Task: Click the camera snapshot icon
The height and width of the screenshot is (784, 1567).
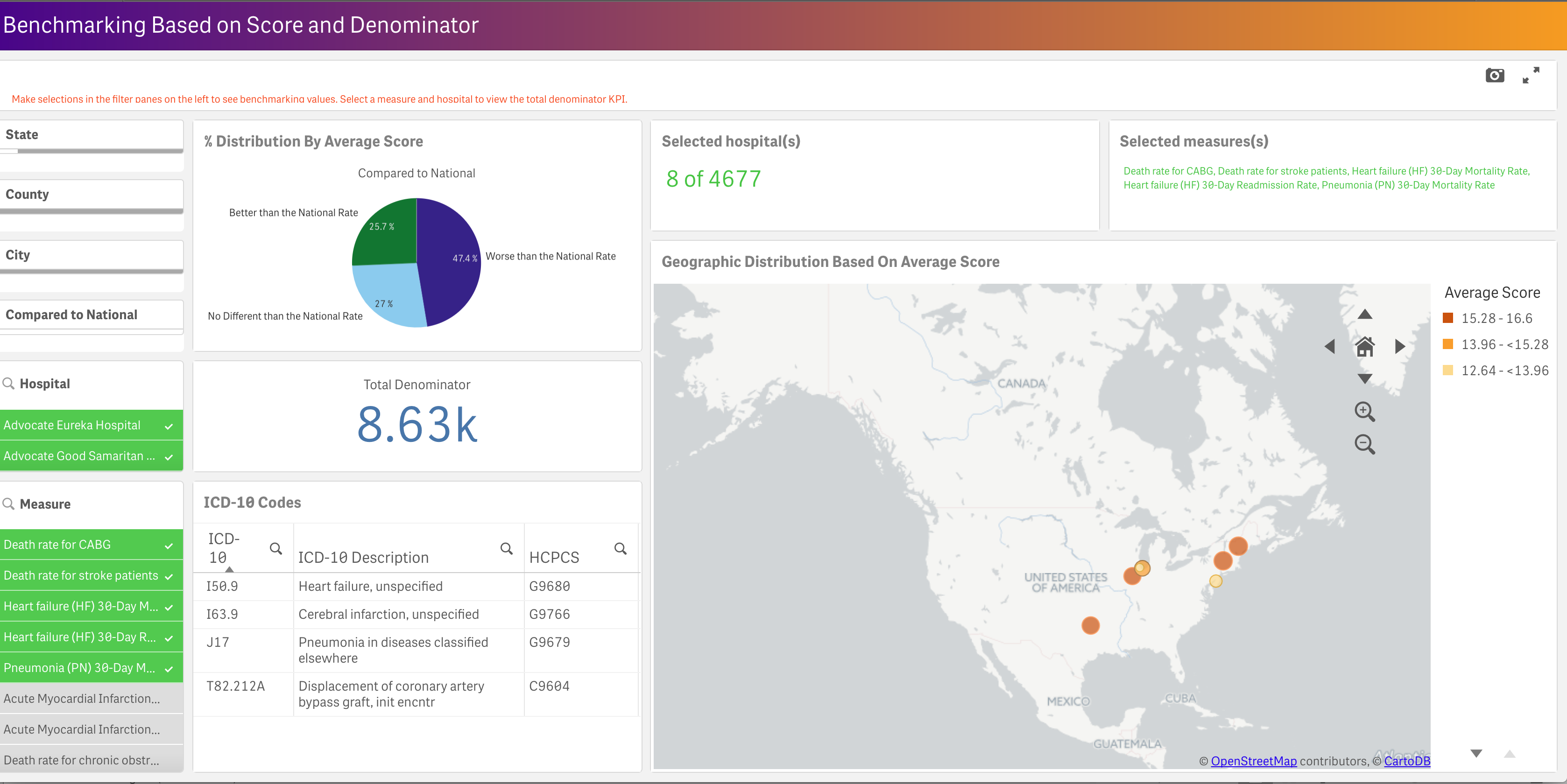Action: tap(1494, 75)
